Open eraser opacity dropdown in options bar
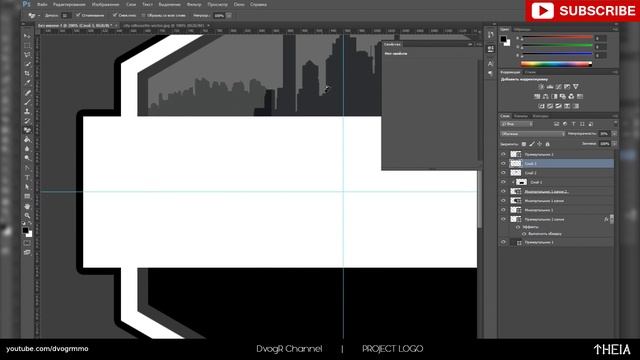 229,16
